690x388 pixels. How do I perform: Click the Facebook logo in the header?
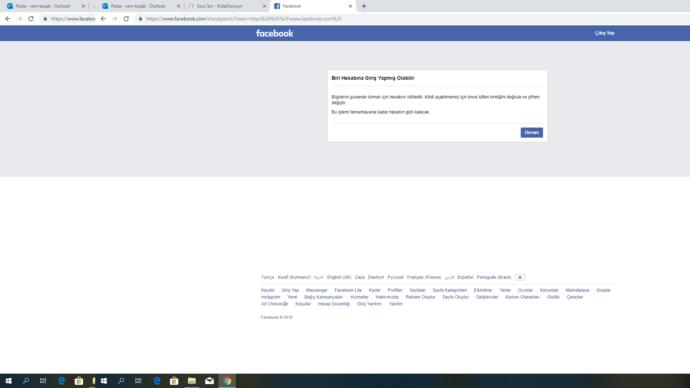(x=275, y=33)
